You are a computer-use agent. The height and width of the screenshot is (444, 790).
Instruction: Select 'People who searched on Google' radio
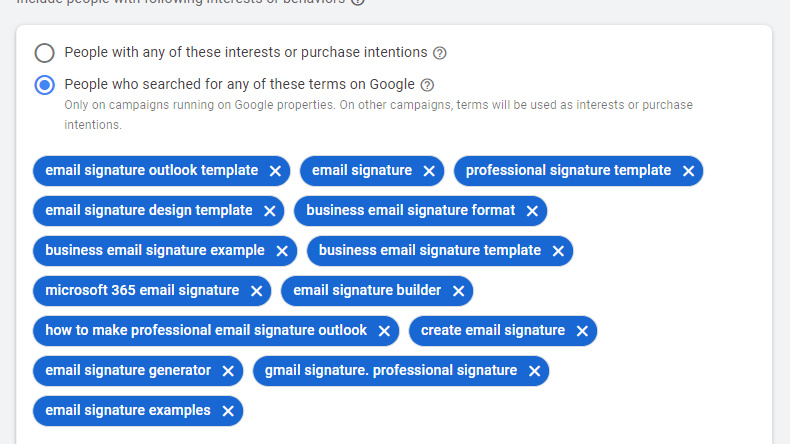[x=45, y=85]
